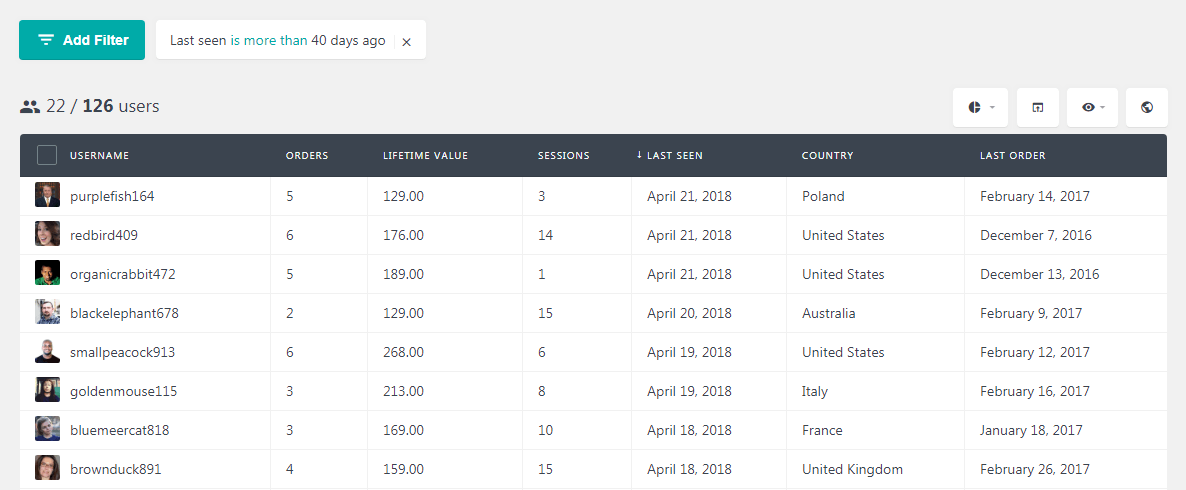The width and height of the screenshot is (1186, 490).
Task: Click orders value 2 for blackelephant678
Action: pyautogui.click(x=290, y=313)
